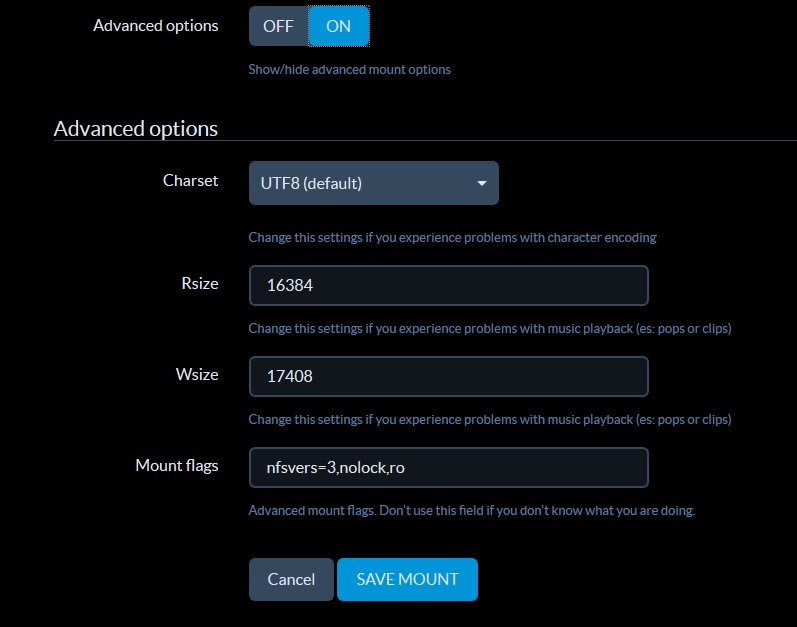The height and width of the screenshot is (627, 797).
Task: Open the Charset UTF8 (default) dropdown
Action: (x=374, y=183)
